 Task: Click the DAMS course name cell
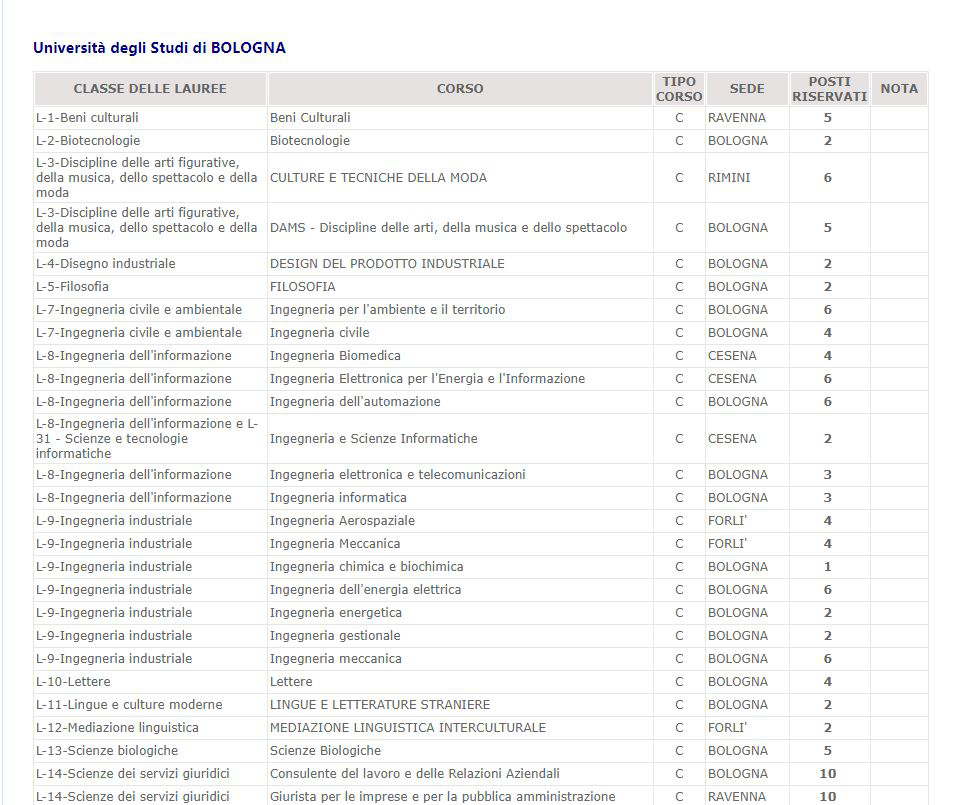[x=448, y=228]
